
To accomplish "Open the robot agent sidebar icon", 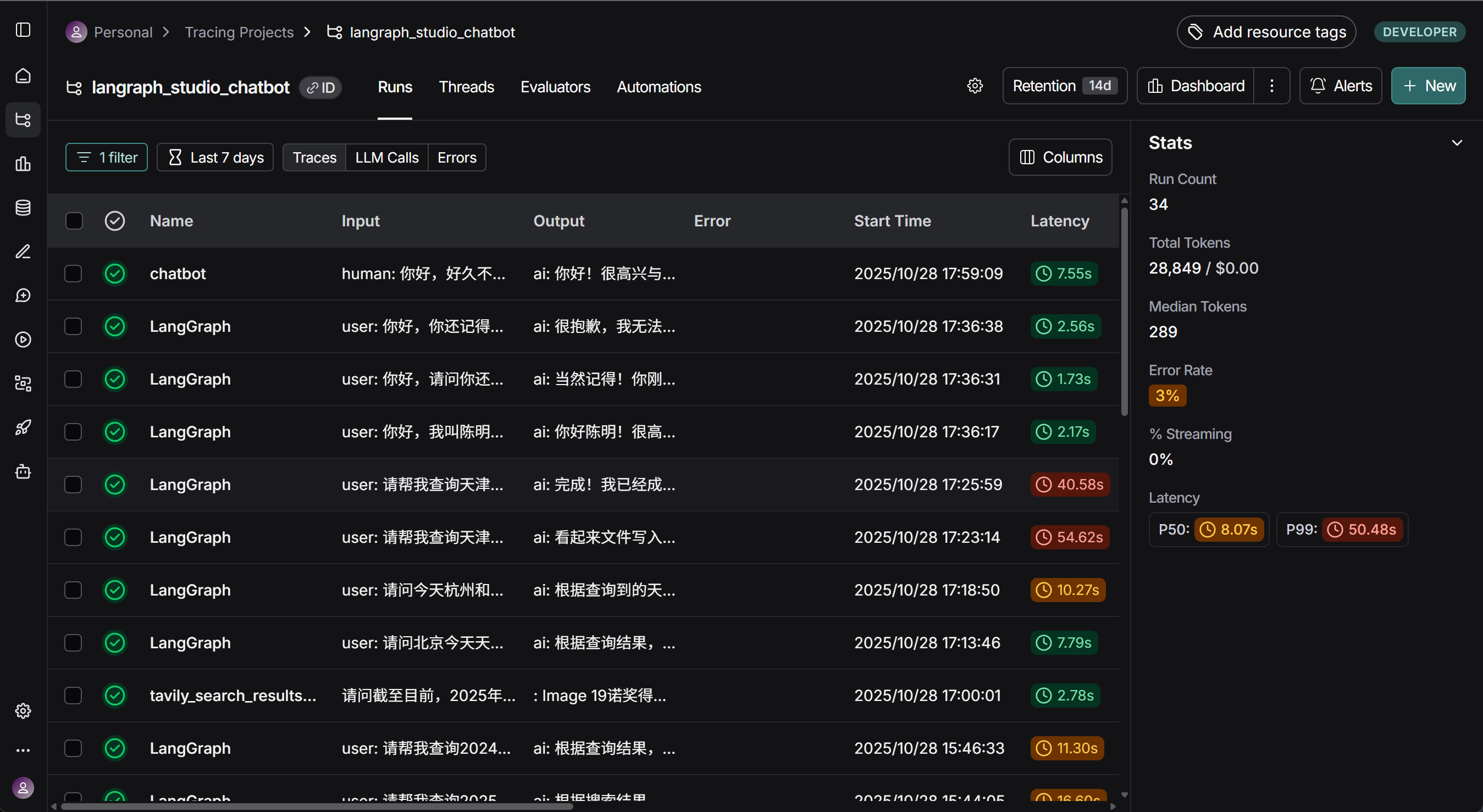I will coord(23,471).
